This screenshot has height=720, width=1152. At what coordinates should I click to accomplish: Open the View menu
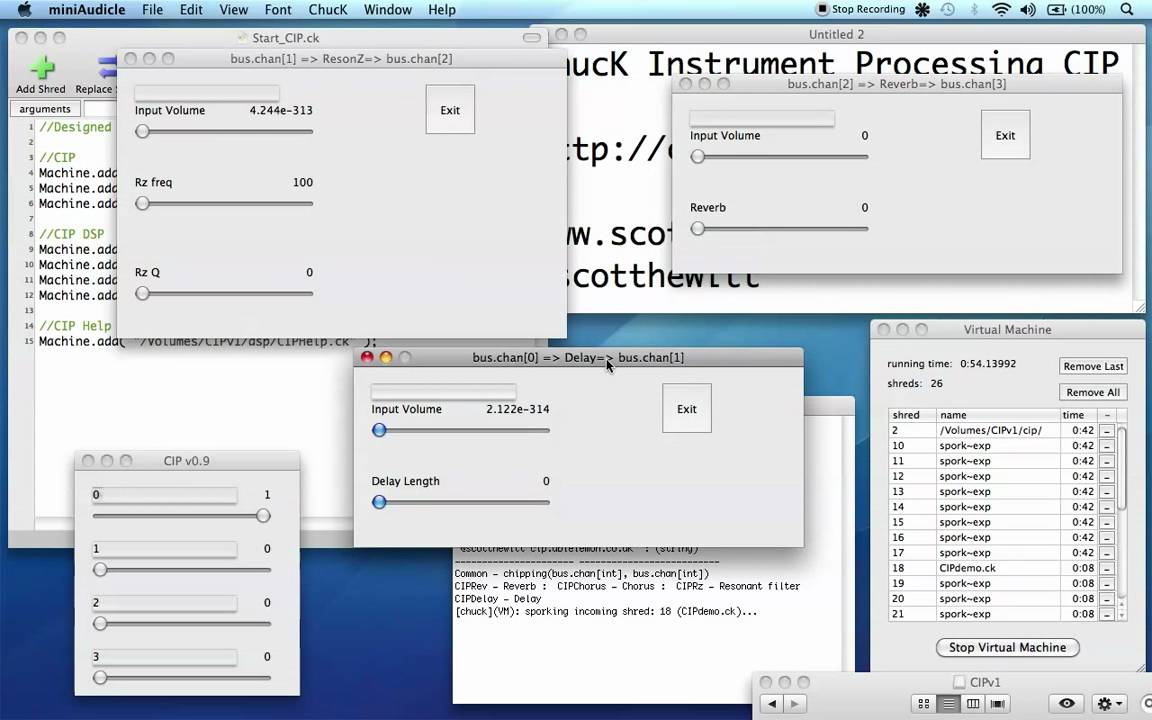click(x=233, y=10)
